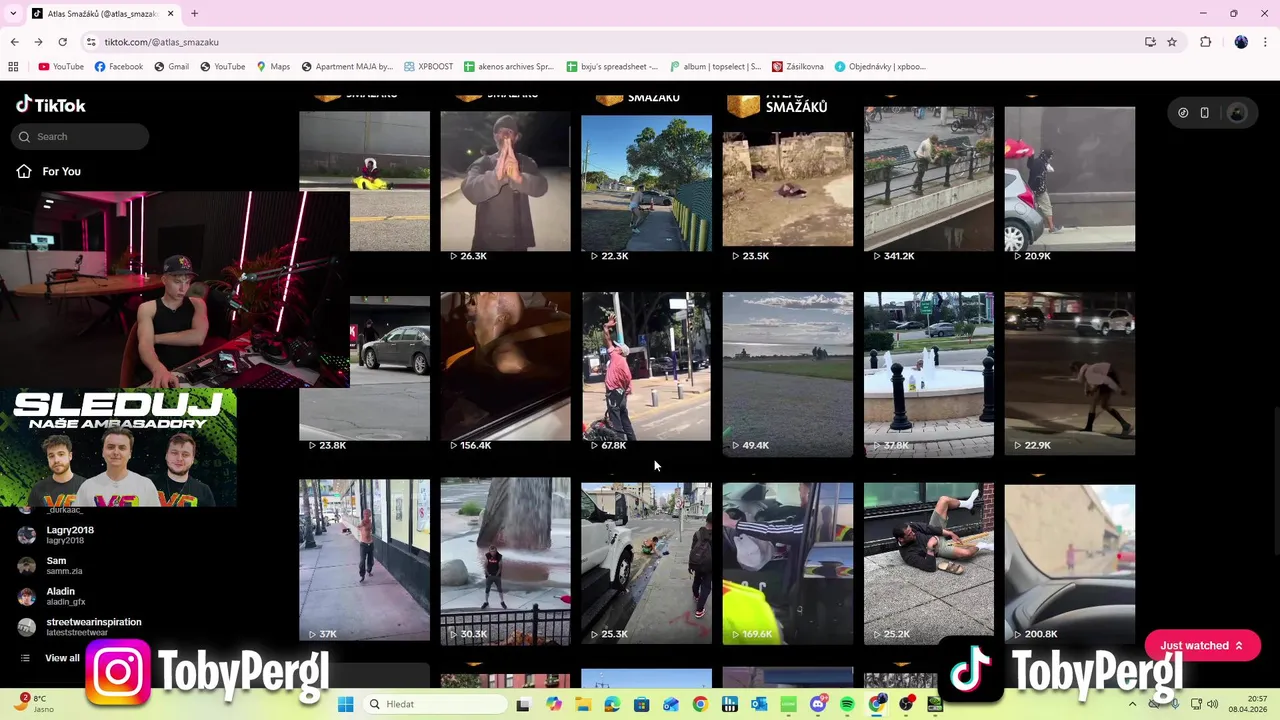This screenshot has height=720, width=1280.
Task: Close the Atlas Smažáků tab
Action: [x=170, y=14]
